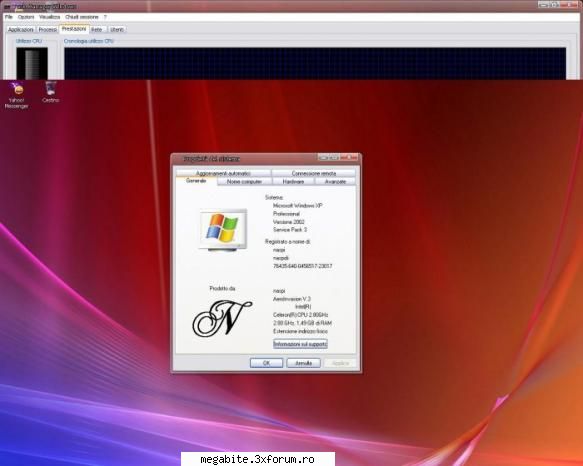Click the Versione 2002 text
The width and height of the screenshot is (583, 466).
pos(289,222)
